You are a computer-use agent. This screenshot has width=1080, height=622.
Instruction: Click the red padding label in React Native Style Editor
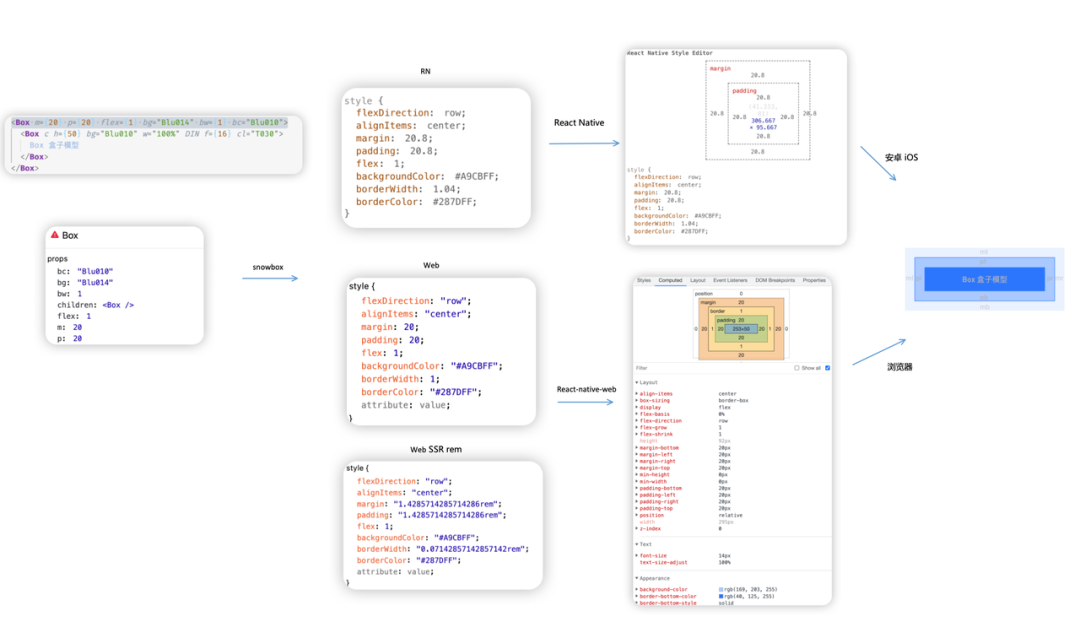pos(745,91)
